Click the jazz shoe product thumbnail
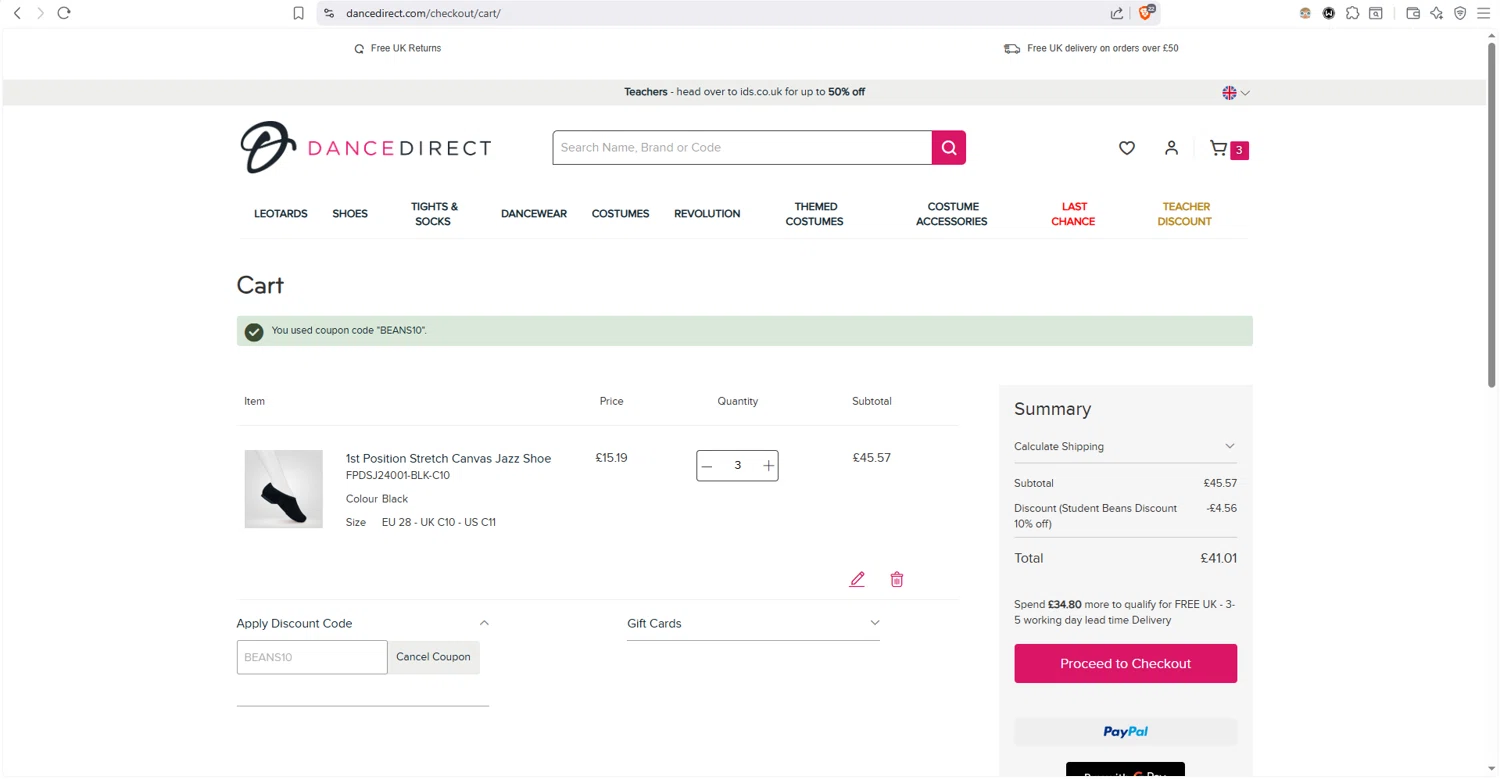 pos(284,489)
